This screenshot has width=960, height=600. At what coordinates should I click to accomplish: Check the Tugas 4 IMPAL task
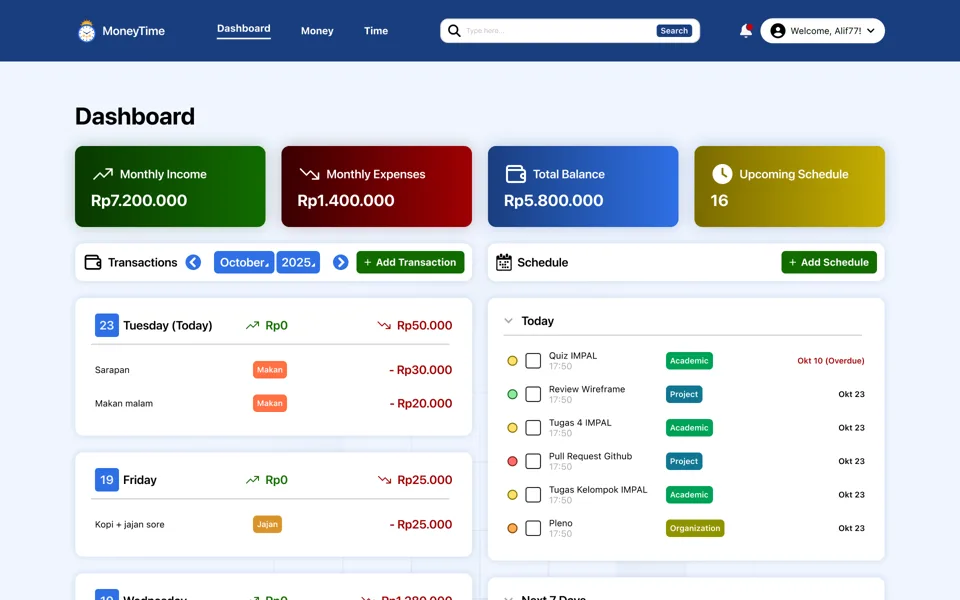tap(533, 427)
